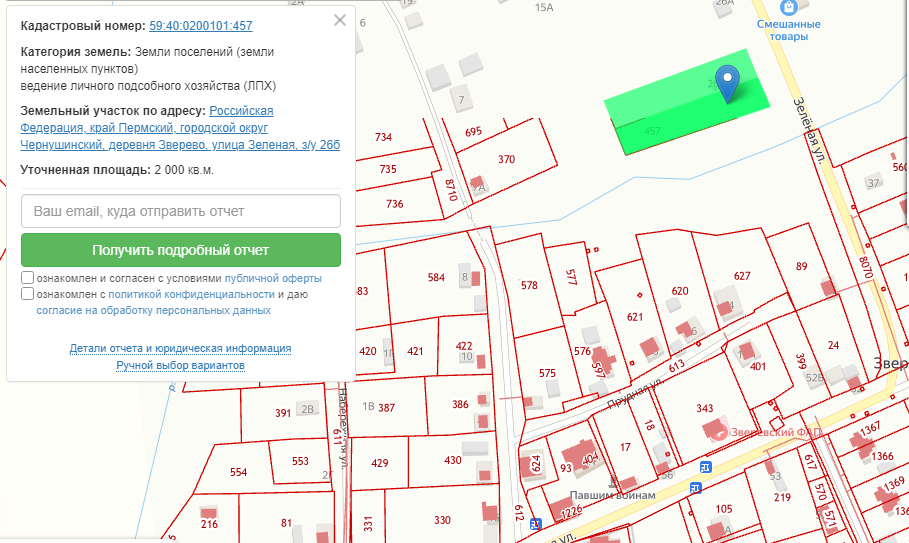Select parcel 627 on the map

click(742, 276)
